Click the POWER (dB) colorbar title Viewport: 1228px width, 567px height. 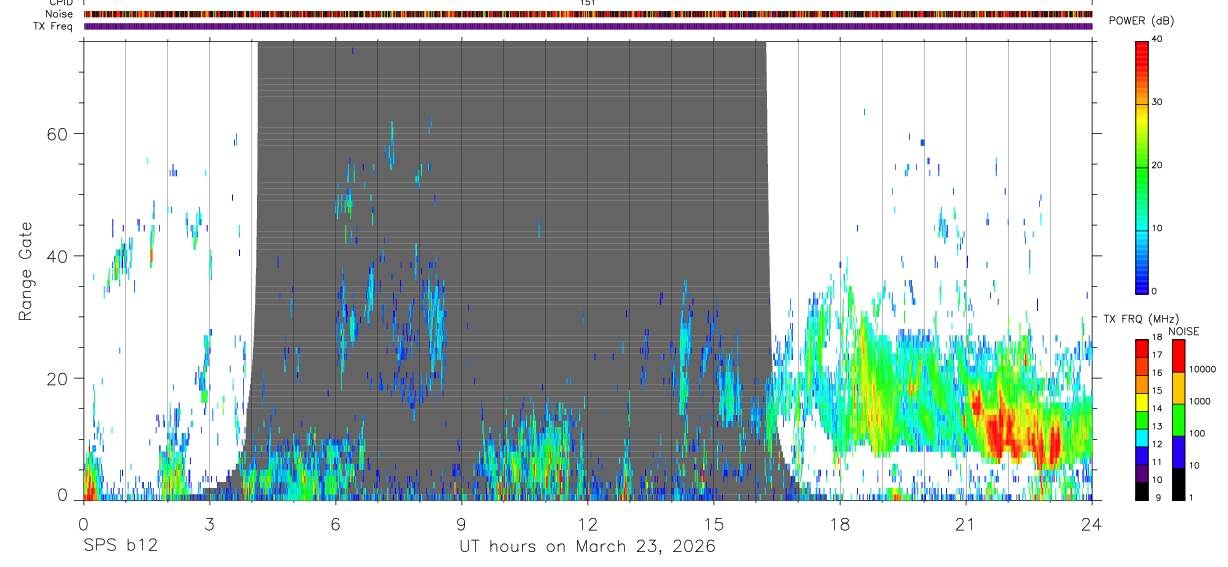(x=1142, y=21)
